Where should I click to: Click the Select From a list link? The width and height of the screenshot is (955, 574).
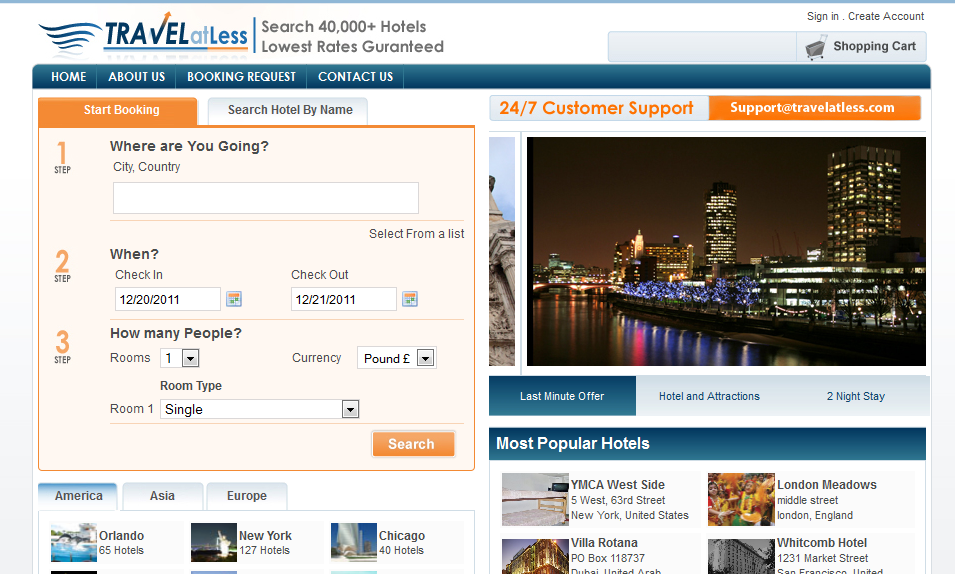pyautogui.click(x=416, y=234)
